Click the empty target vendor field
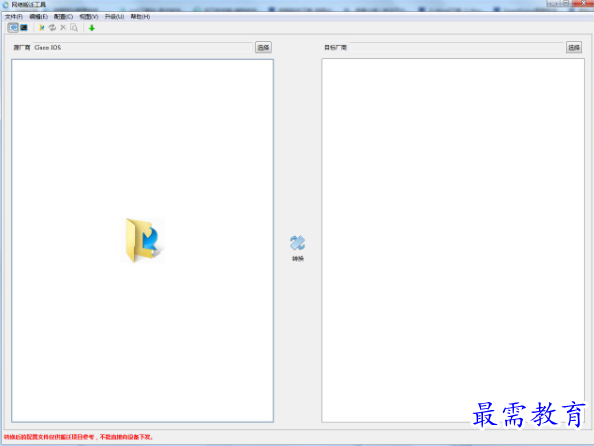Screen dimensions: 594x446 click(456, 47)
